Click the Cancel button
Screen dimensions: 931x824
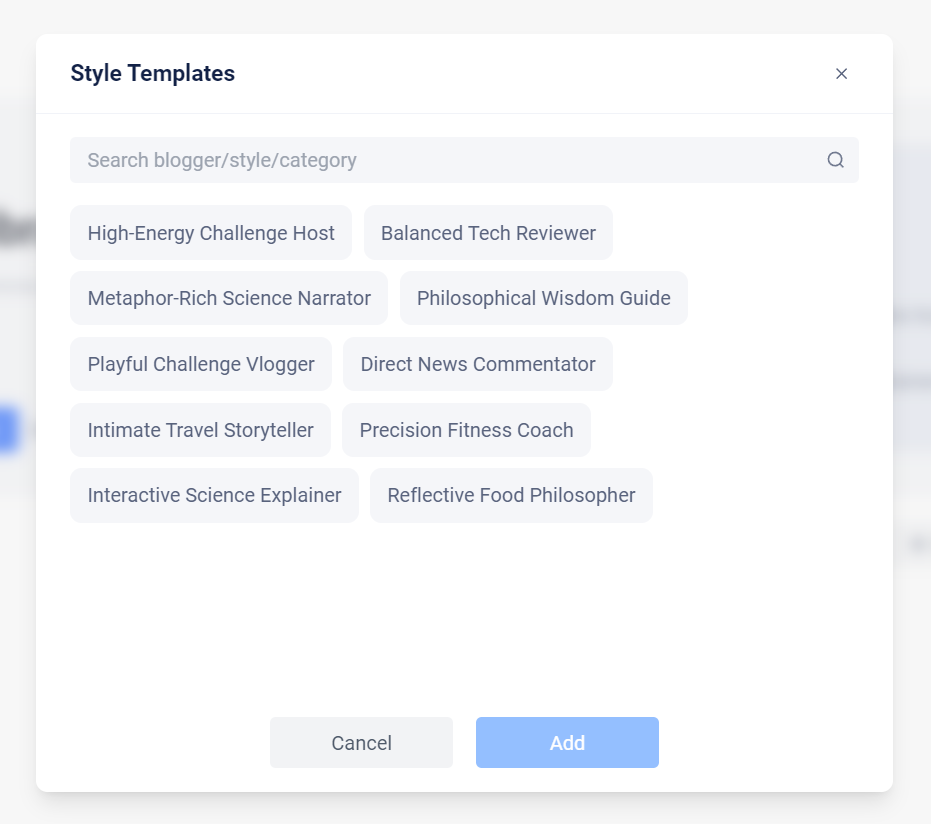(361, 742)
